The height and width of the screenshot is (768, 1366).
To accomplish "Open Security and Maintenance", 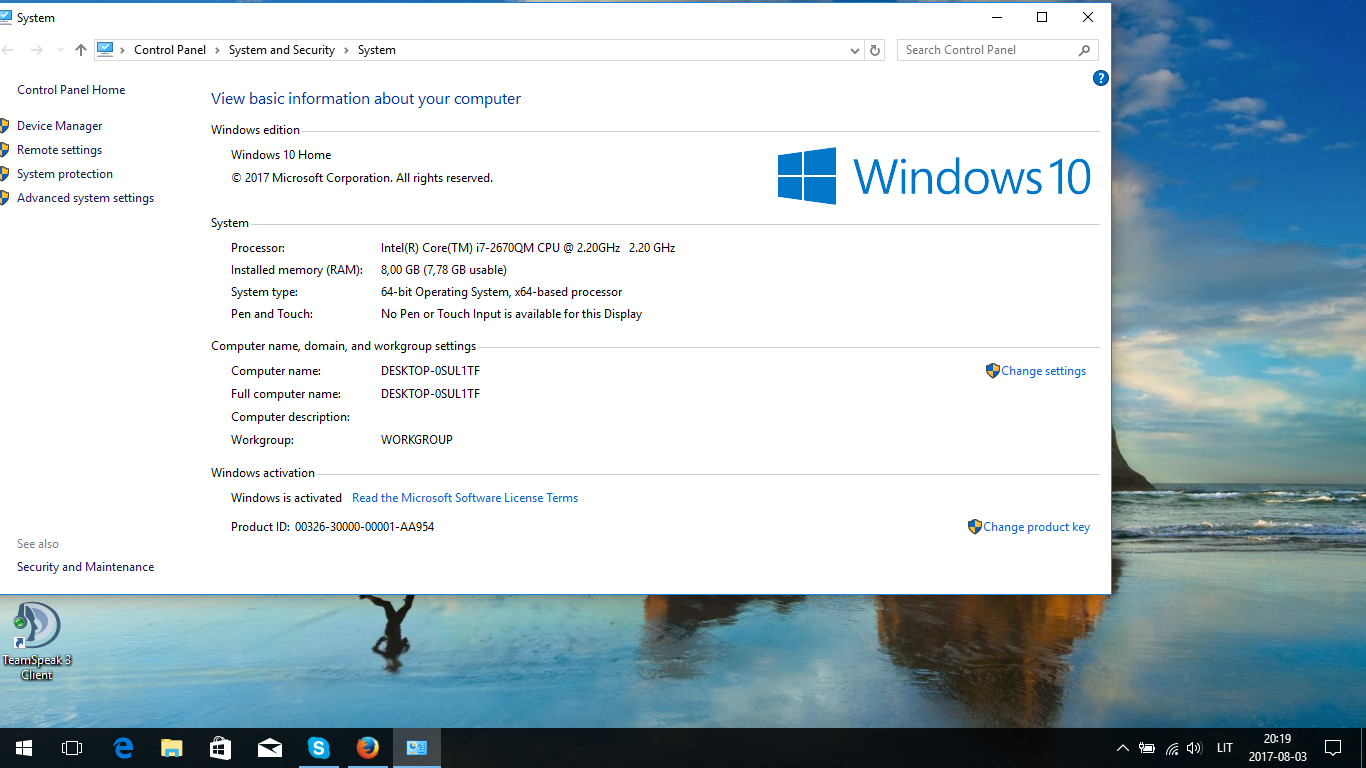I will pos(85,567).
